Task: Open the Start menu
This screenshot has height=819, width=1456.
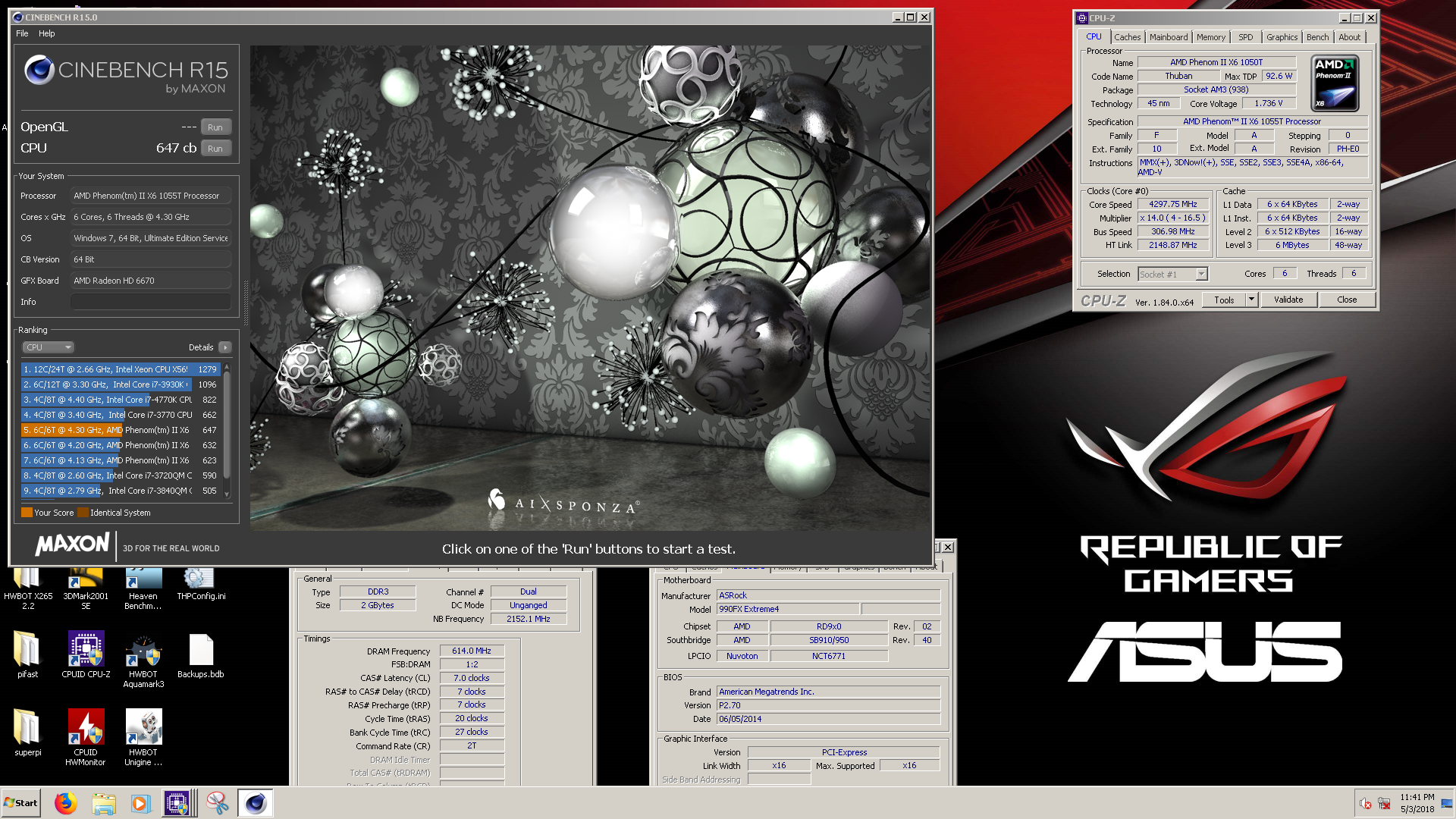Action: 21,803
